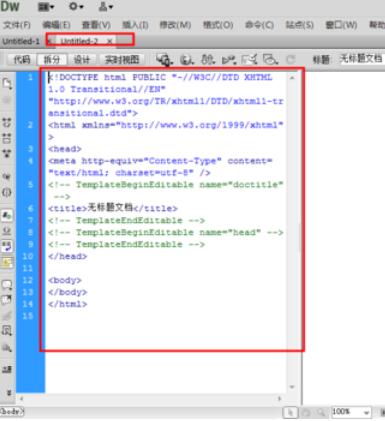The width and height of the screenshot is (385, 421).
Task: Click the code pane scroll down arrow
Action: 292,387
